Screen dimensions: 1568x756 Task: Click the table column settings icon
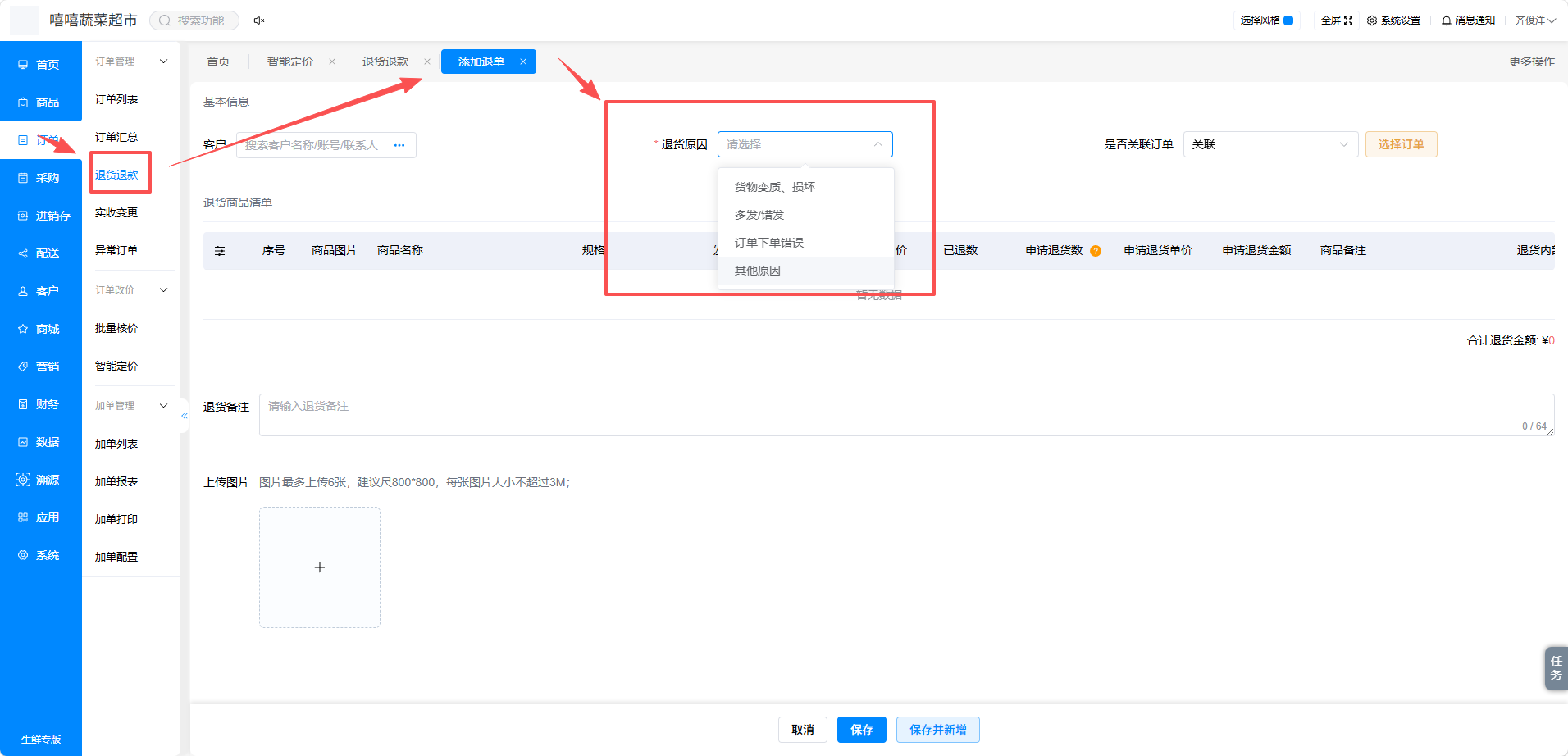tap(220, 251)
